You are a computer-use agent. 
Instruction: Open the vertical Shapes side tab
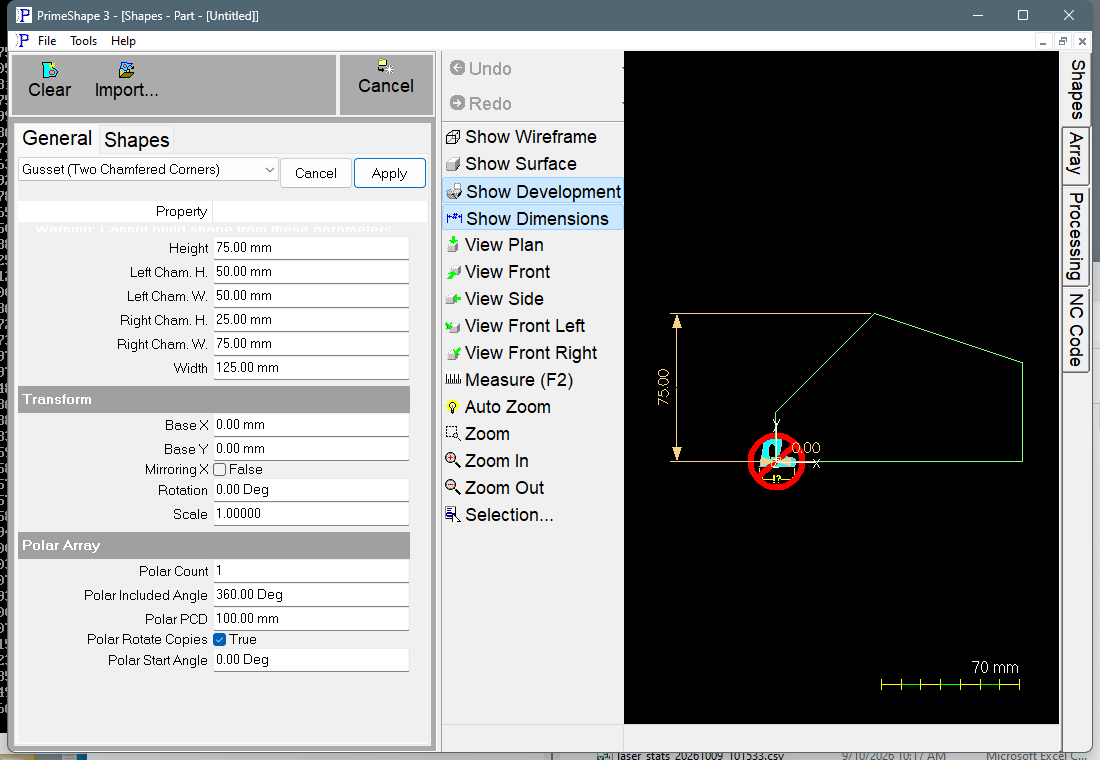1076,89
